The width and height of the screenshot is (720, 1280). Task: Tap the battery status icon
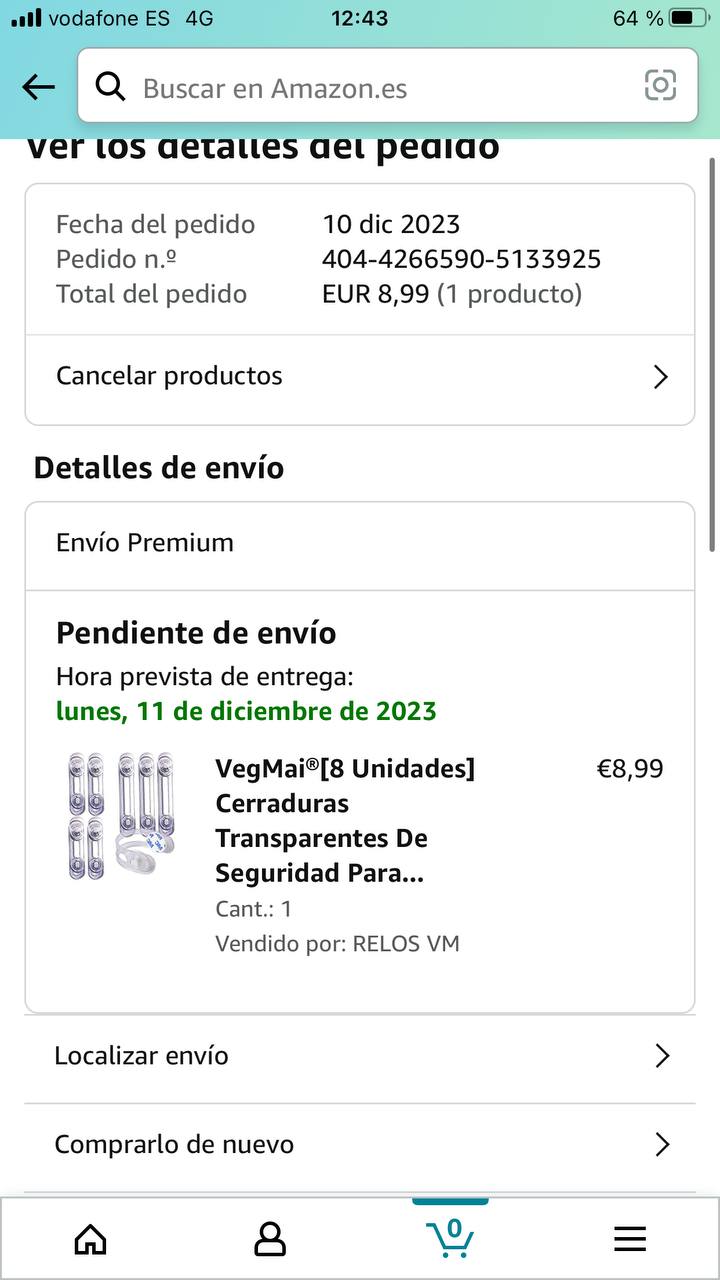688,18
